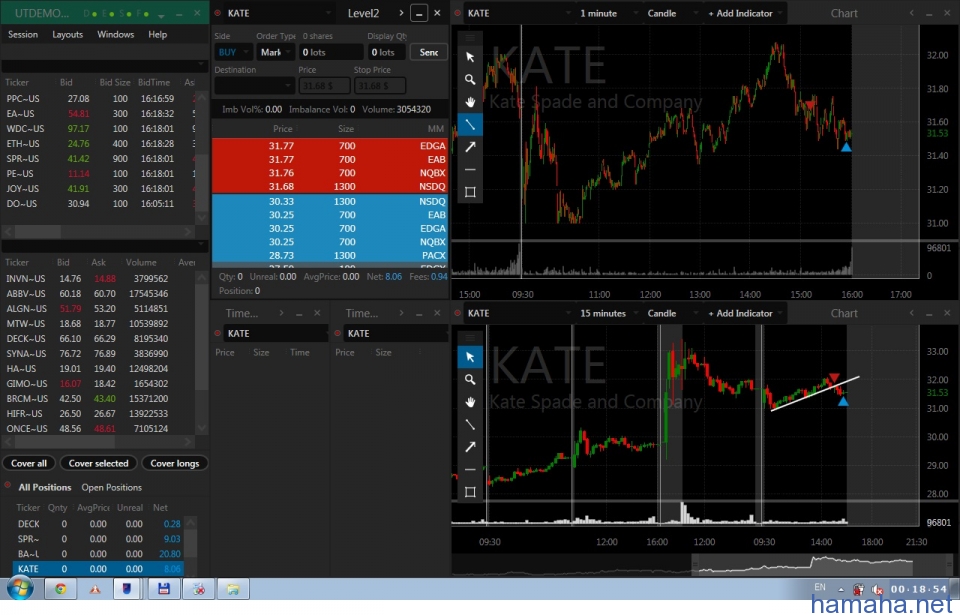The height and width of the screenshot is (615, 960).
Task: Open the Windows Start menu
Action: point(20,589)
